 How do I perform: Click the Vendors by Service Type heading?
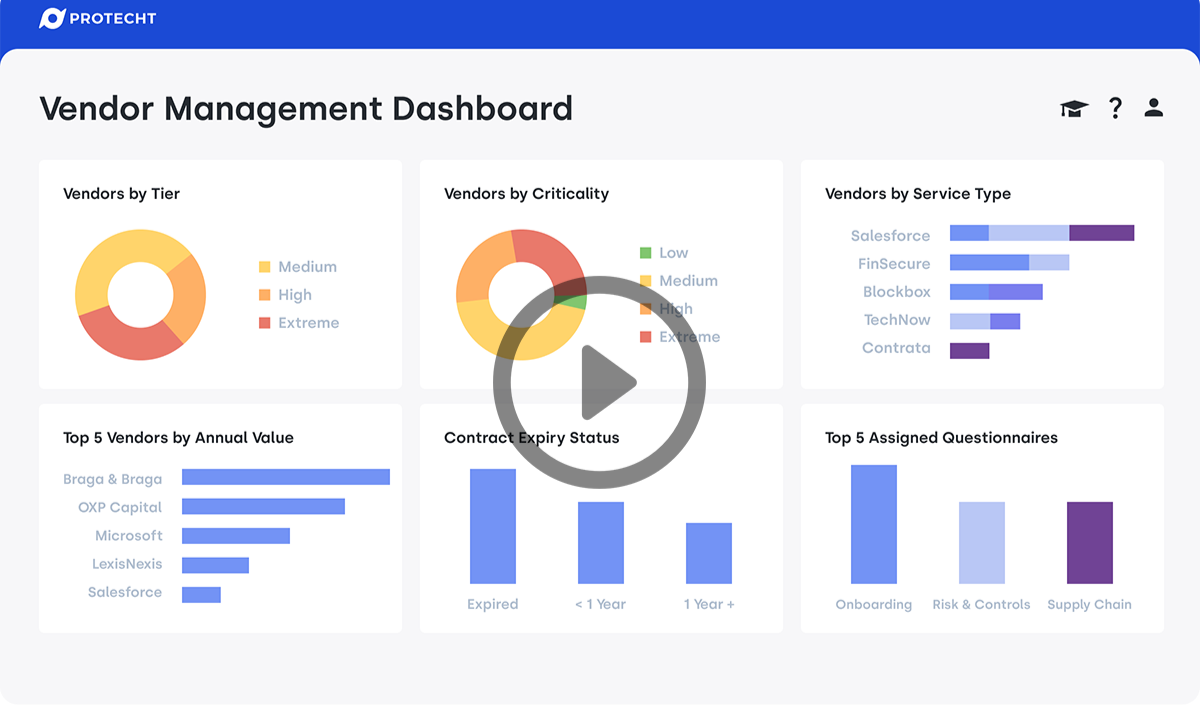(x=918, y=194)
